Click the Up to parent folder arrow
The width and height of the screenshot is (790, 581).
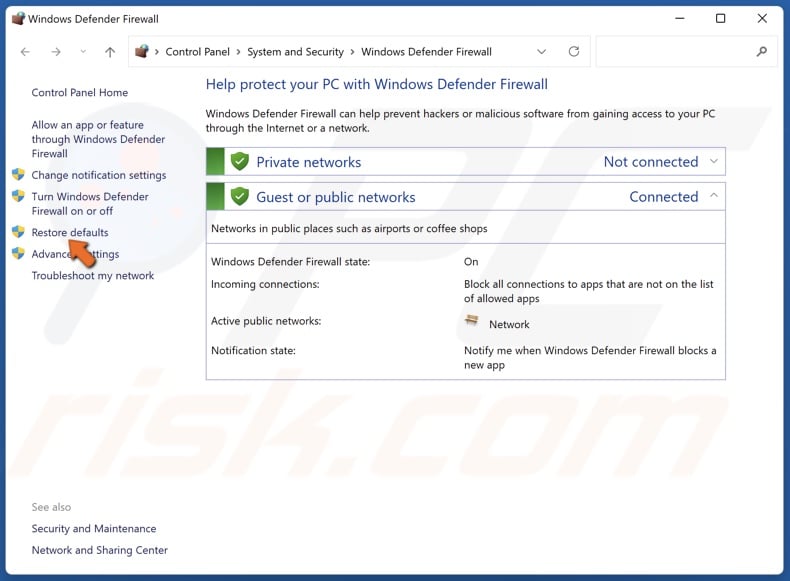click(110, 52)
